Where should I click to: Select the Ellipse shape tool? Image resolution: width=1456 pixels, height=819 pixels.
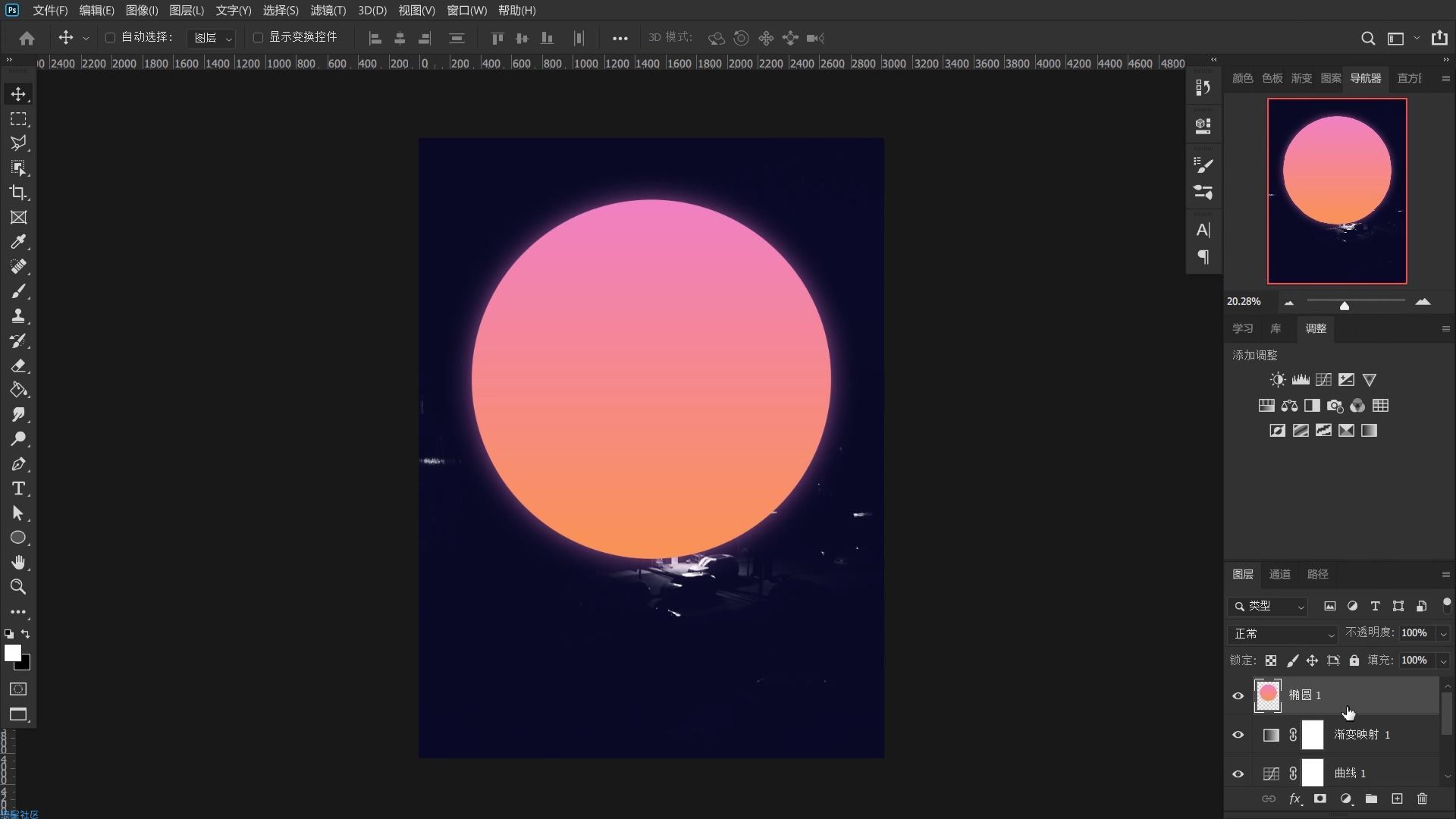pos(18,538)
